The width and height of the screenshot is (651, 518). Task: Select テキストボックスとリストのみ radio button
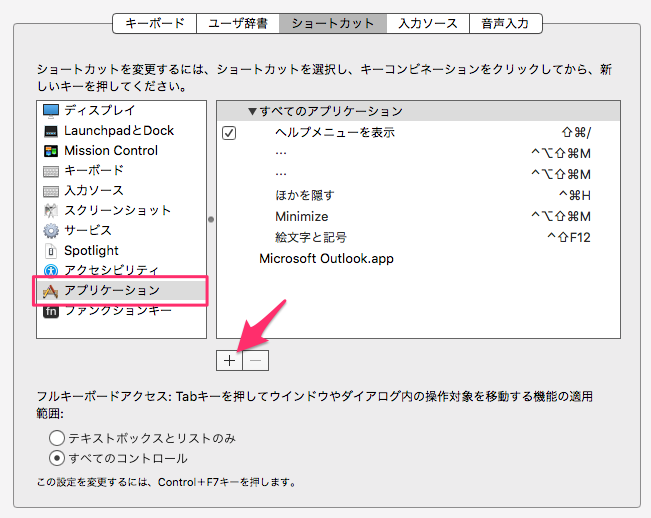point(57,438)
